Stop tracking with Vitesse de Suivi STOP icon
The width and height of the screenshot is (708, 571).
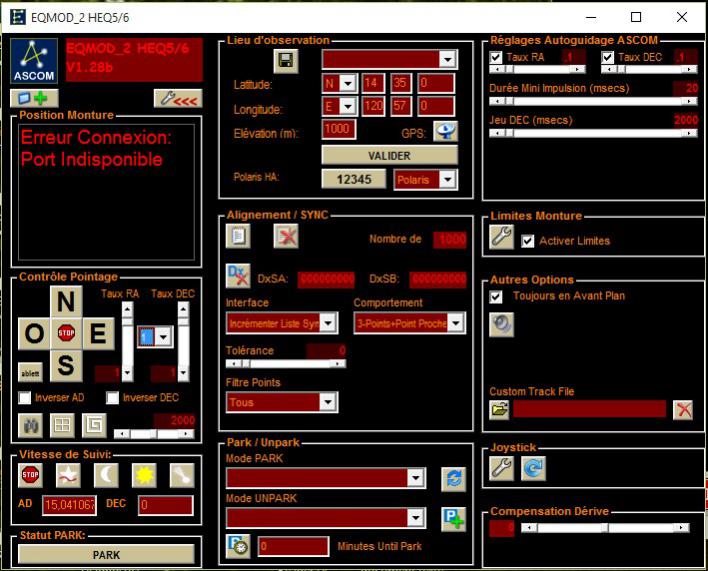click(30, 475)
